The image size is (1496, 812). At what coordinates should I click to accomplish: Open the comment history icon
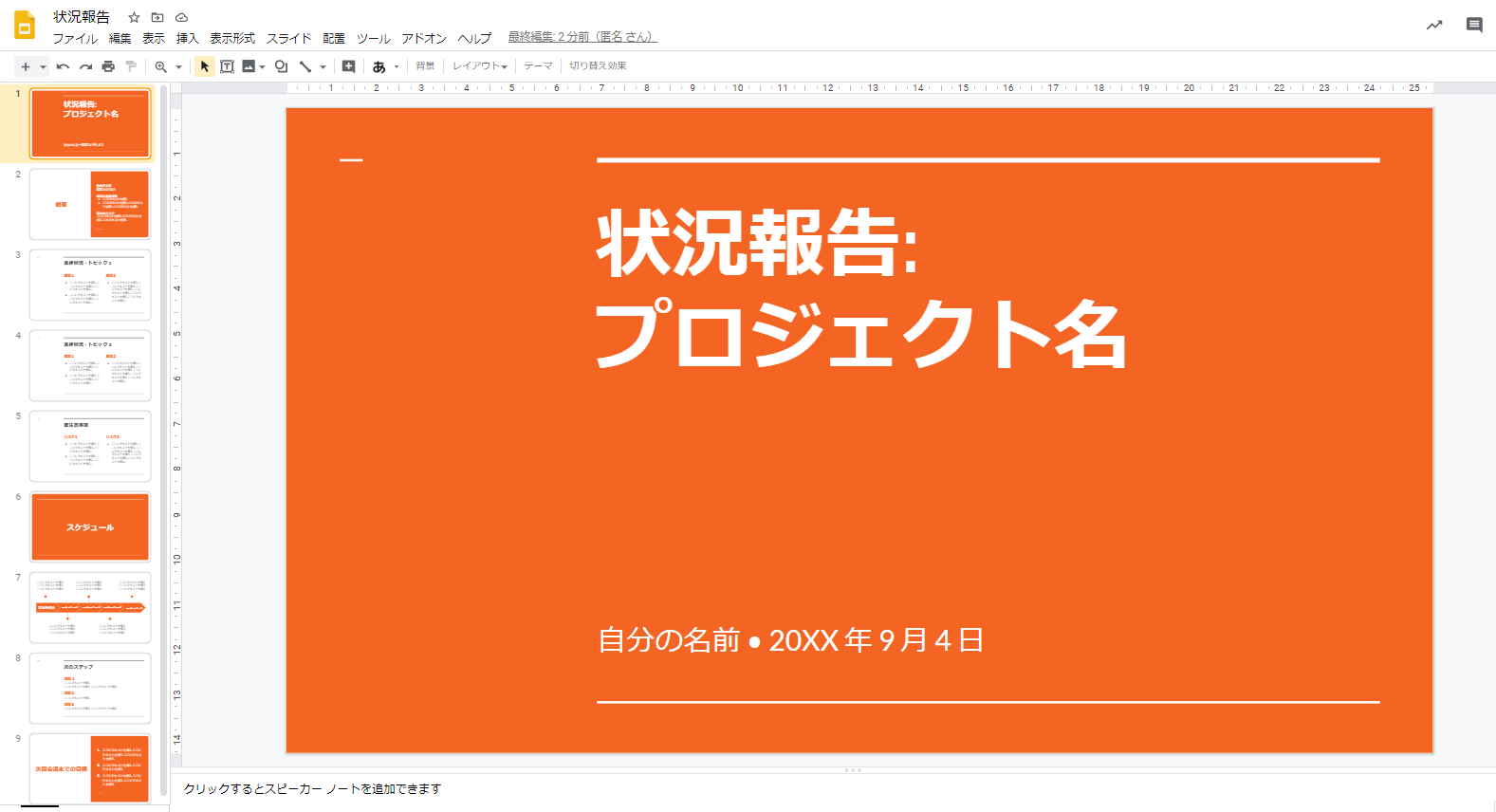(x=1474, y=26)
